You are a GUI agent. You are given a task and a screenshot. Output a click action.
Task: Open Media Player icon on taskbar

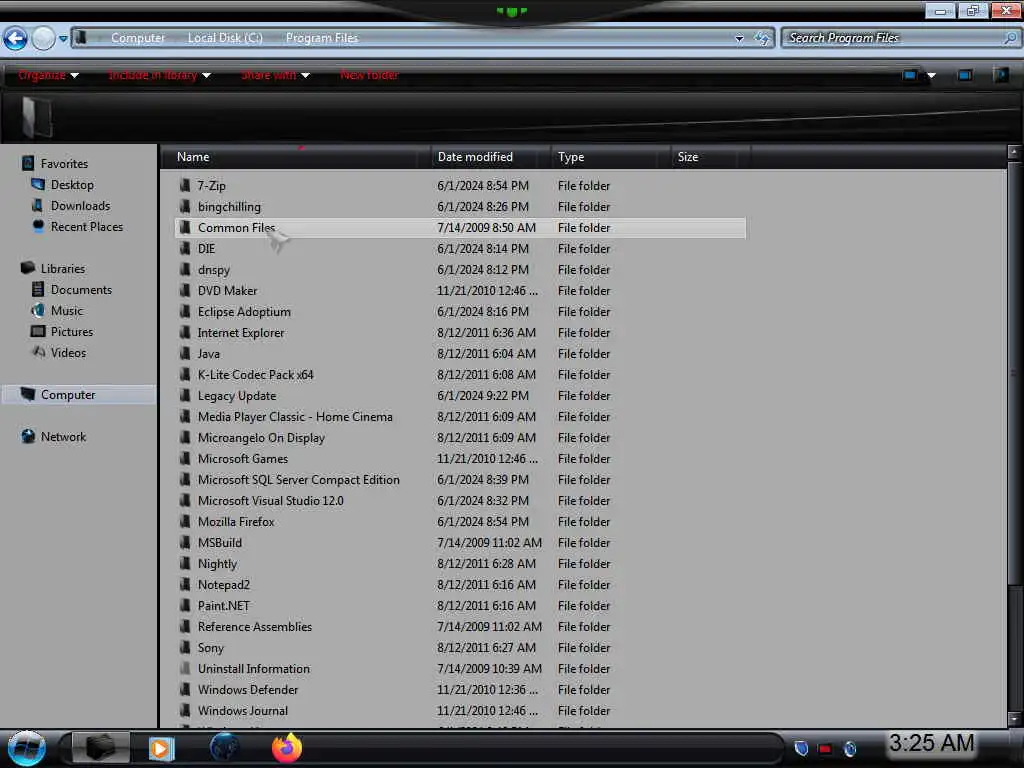(161, 748)
